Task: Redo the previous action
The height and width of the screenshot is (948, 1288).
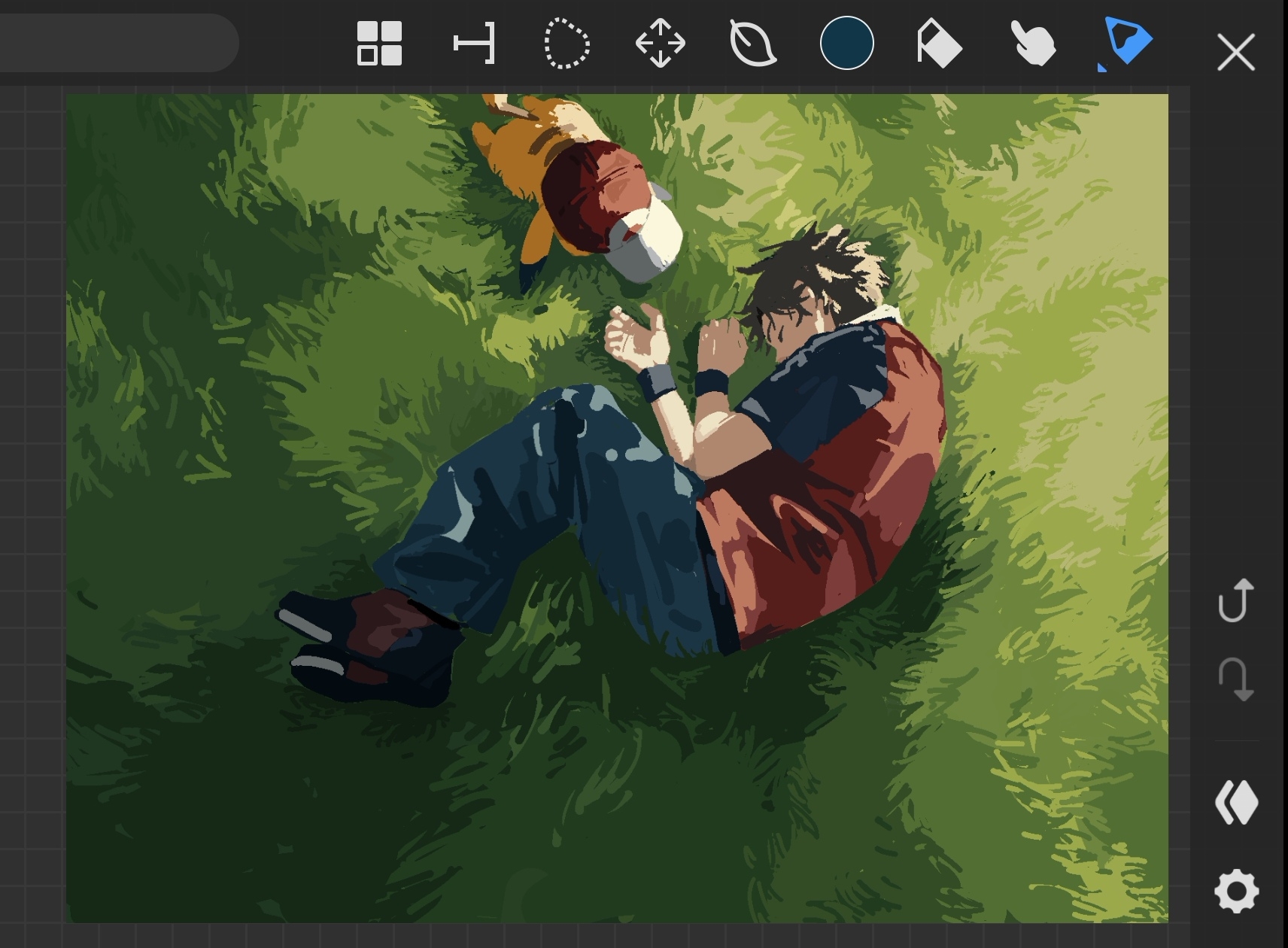Action: 1235,679
